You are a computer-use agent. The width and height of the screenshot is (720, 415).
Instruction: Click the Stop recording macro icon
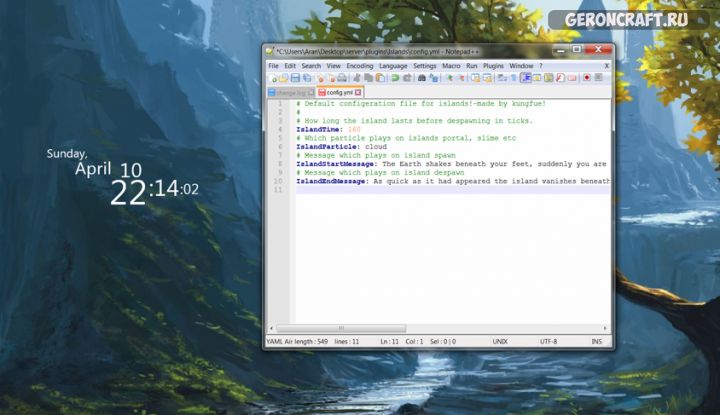tap(598, 78)
